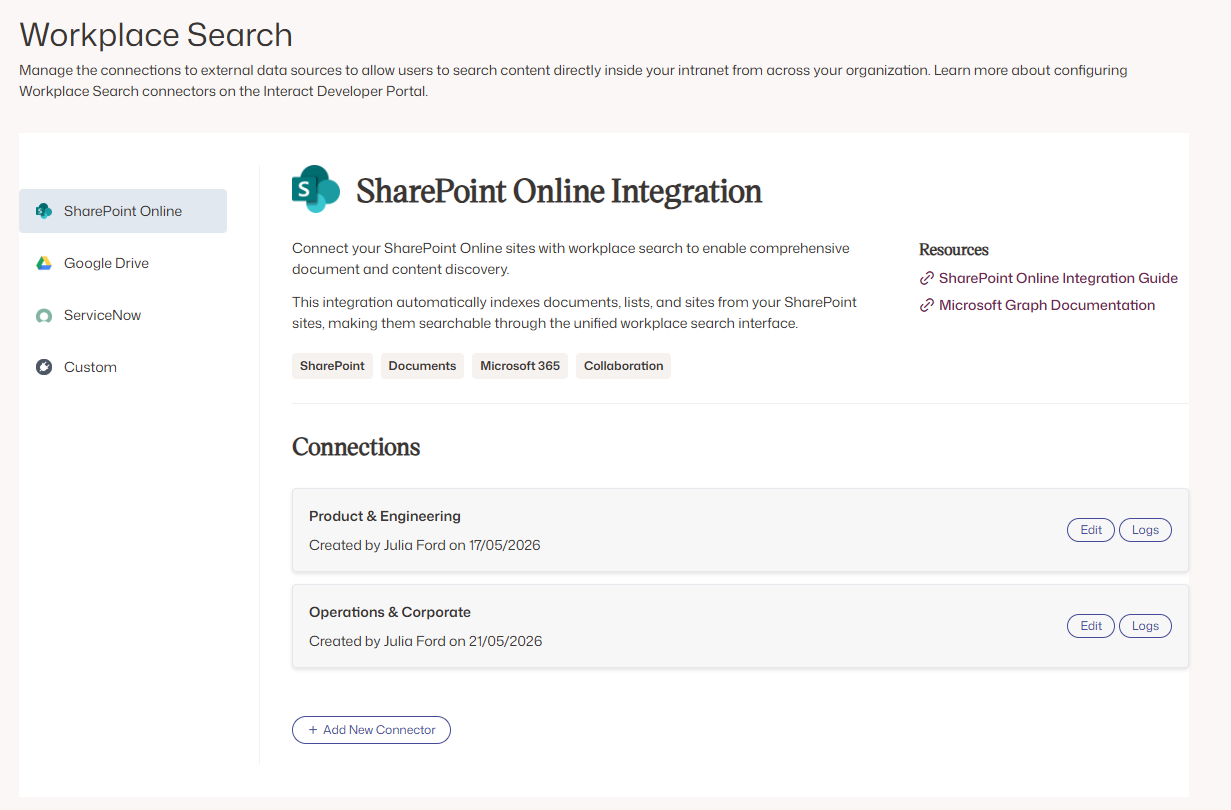Select the SharePoint Online tab
This screenshot has width=1231, height=810.
pos(123,211)
